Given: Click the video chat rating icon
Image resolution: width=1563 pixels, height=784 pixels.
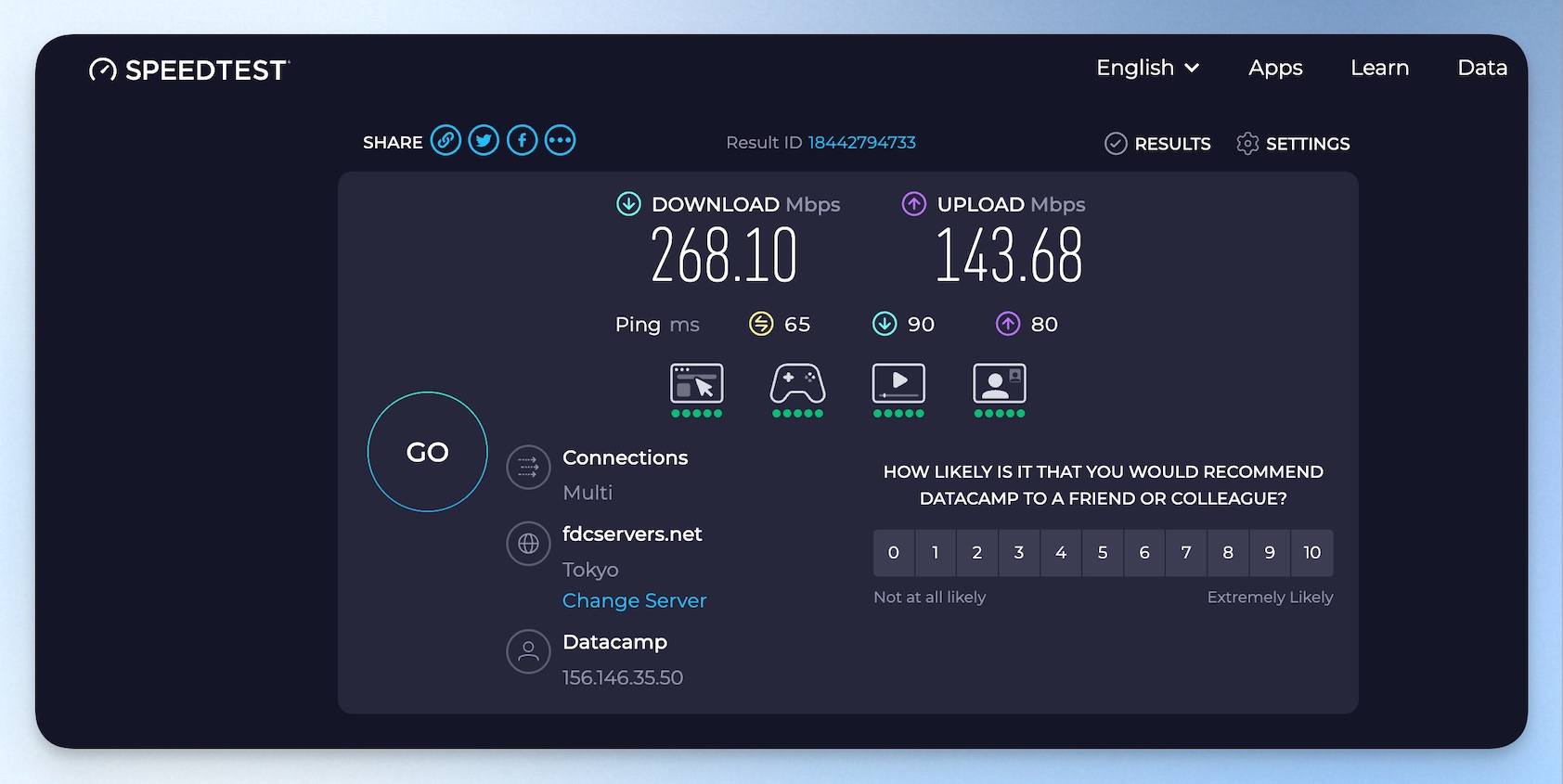Looking at the screenshot, I should (x=1000, y=384).
